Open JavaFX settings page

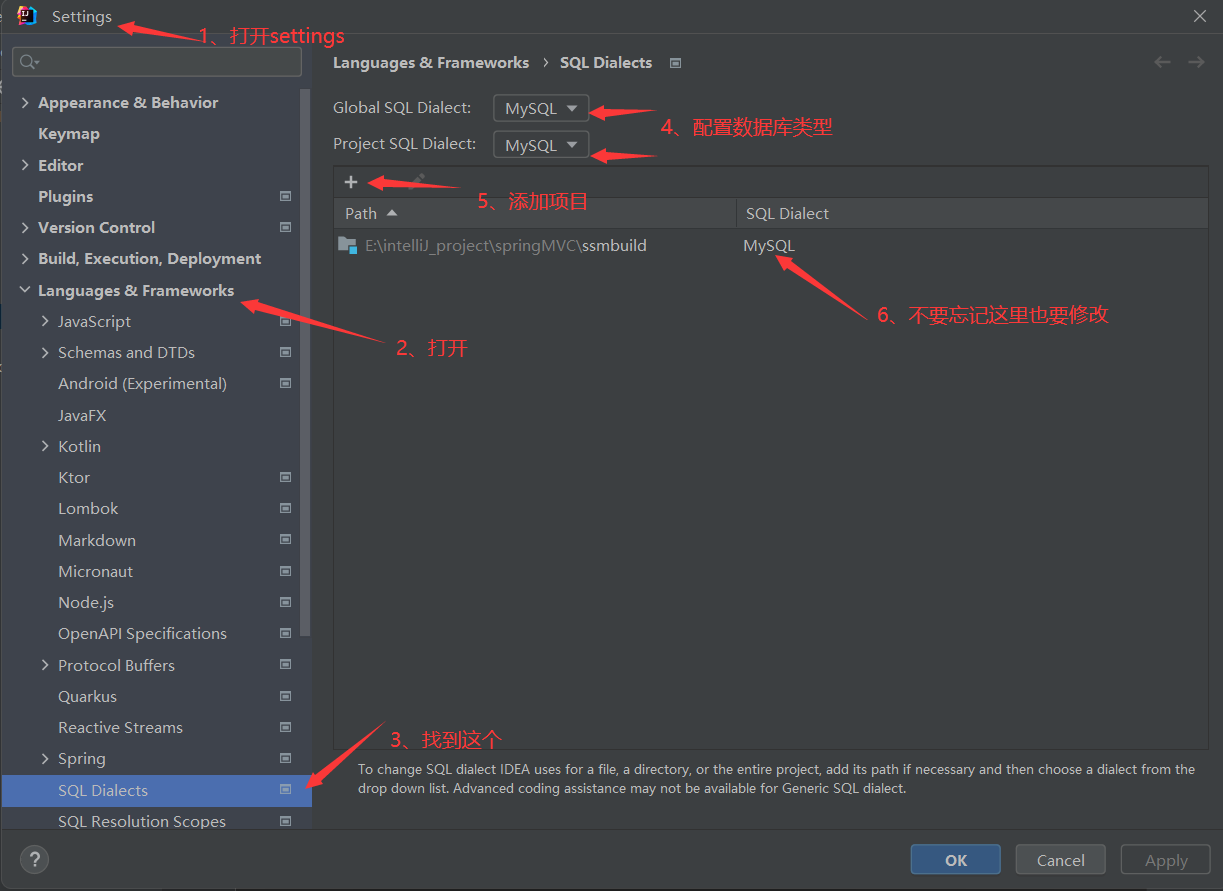pos(82,416)
